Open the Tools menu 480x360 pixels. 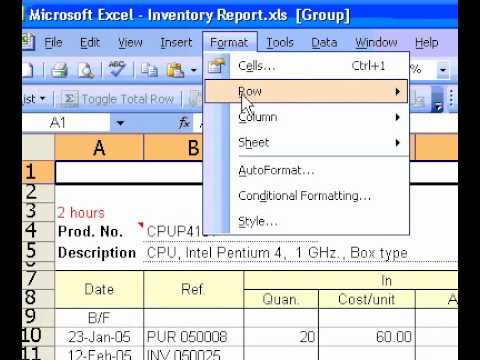(x=280, y=43)
